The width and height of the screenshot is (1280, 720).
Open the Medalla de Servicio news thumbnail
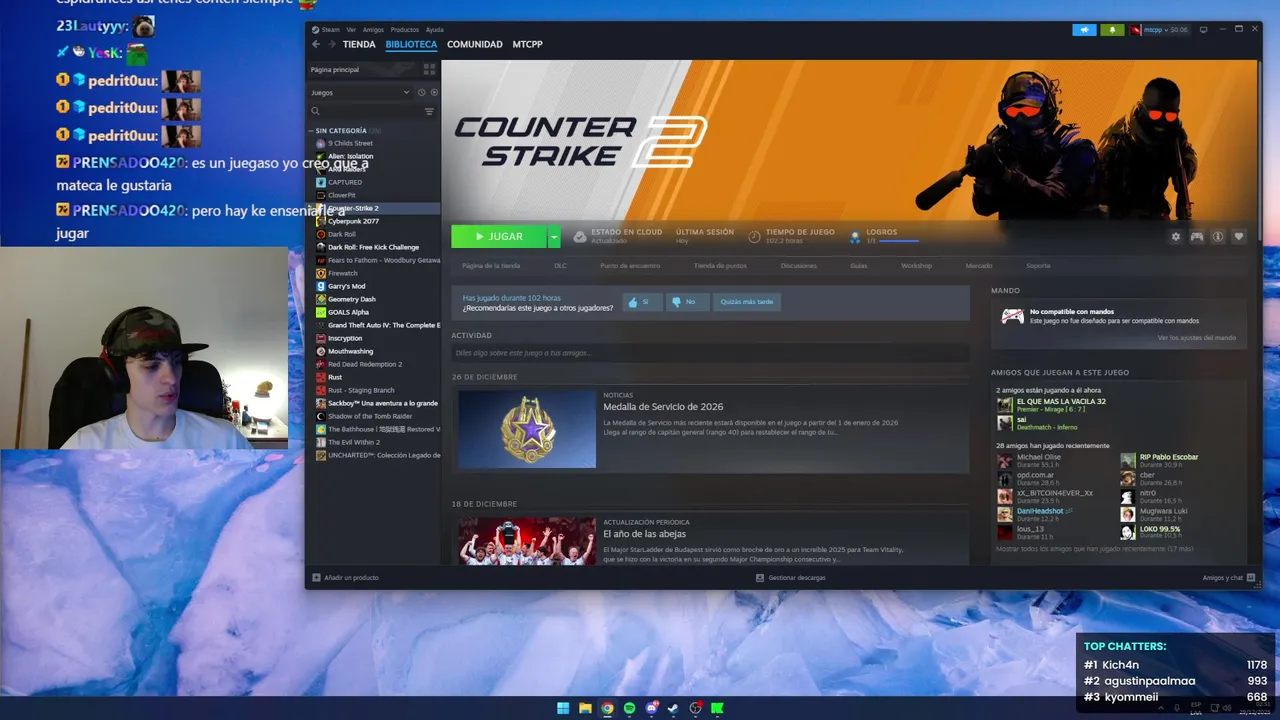[527, 429]
